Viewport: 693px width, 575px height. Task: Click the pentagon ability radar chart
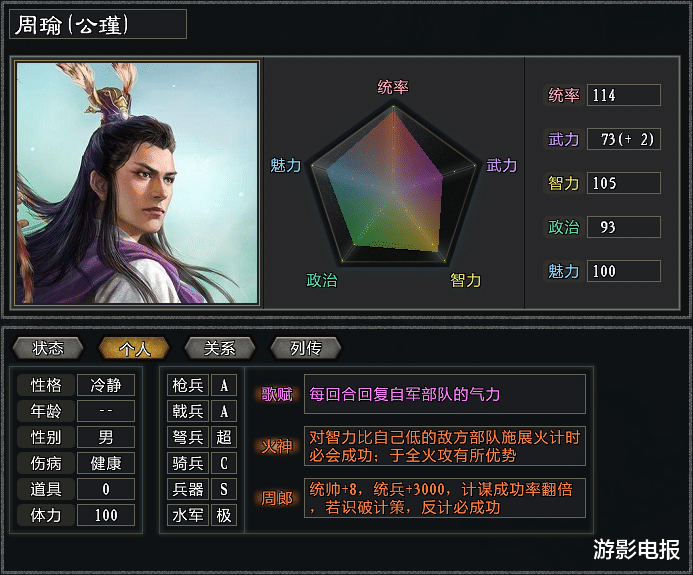[x=393, y=186]
